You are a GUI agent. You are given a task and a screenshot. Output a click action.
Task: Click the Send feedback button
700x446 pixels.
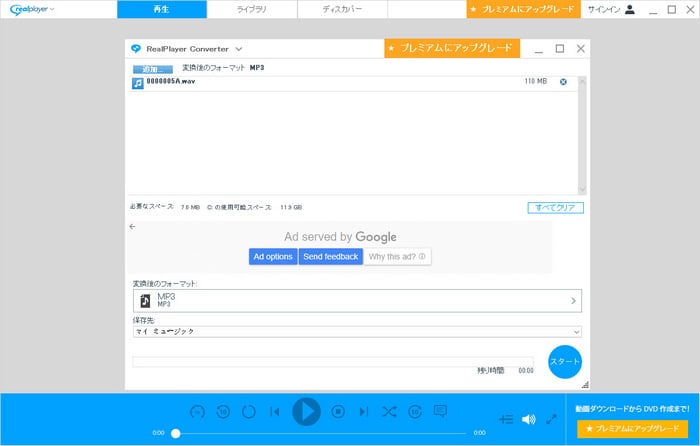coord(331,257)
